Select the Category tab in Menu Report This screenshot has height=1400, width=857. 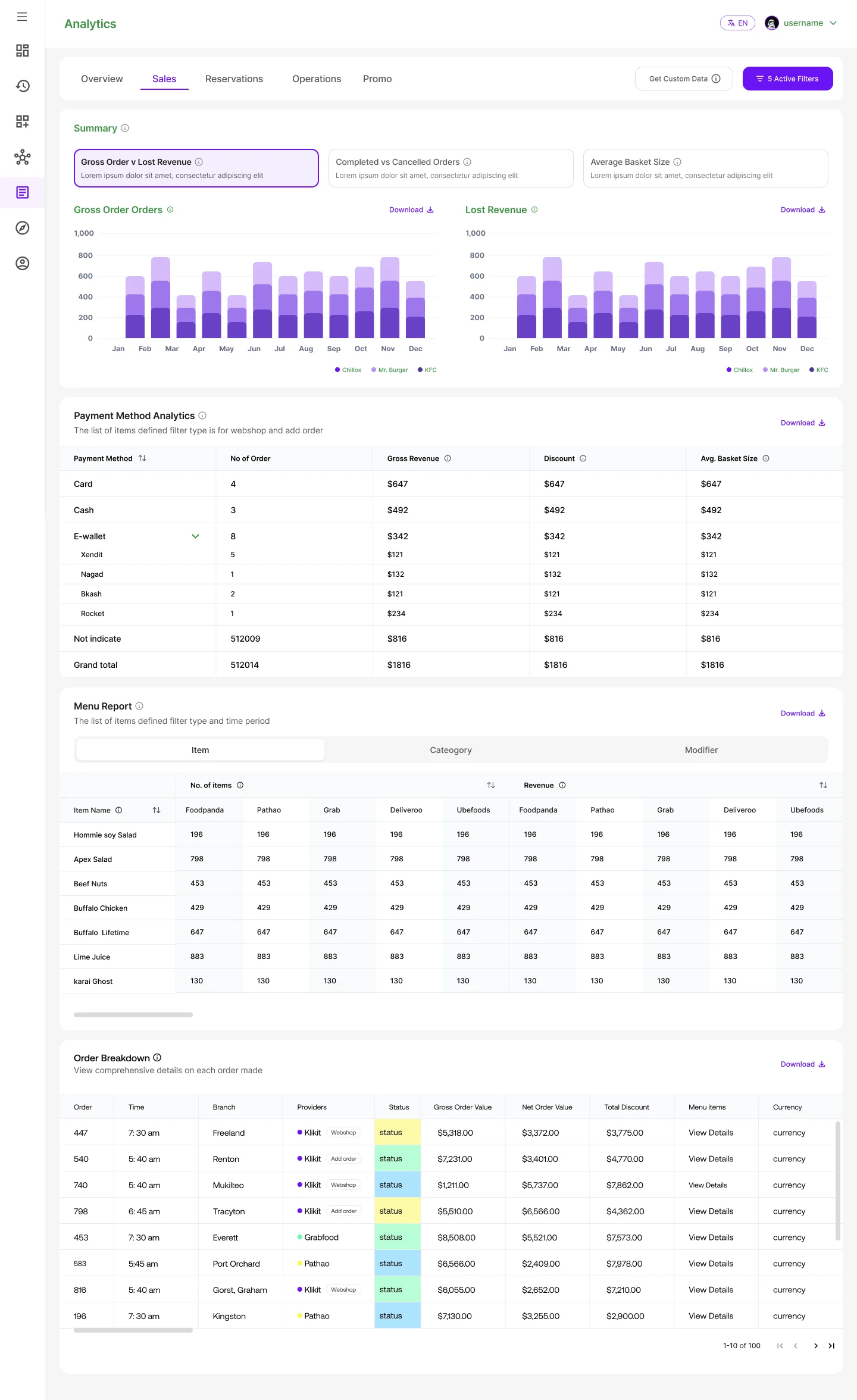coord(451,750)
